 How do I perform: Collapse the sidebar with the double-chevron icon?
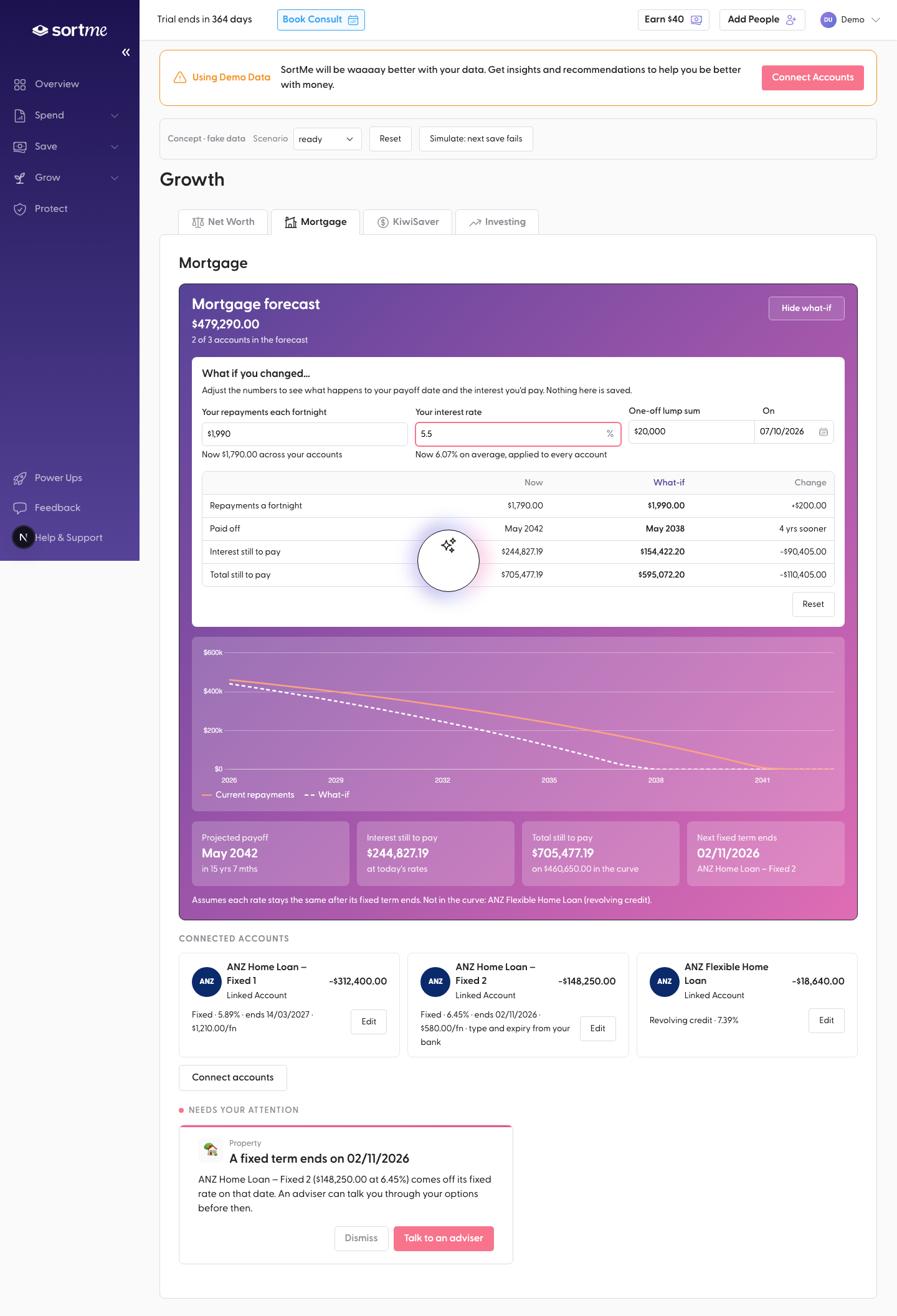tap(126, 52)
